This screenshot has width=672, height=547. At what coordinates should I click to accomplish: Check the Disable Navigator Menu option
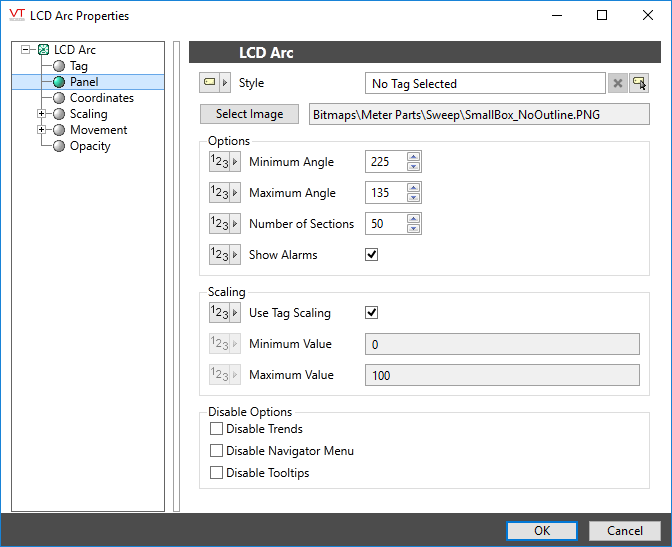click(x=217, y=451)
